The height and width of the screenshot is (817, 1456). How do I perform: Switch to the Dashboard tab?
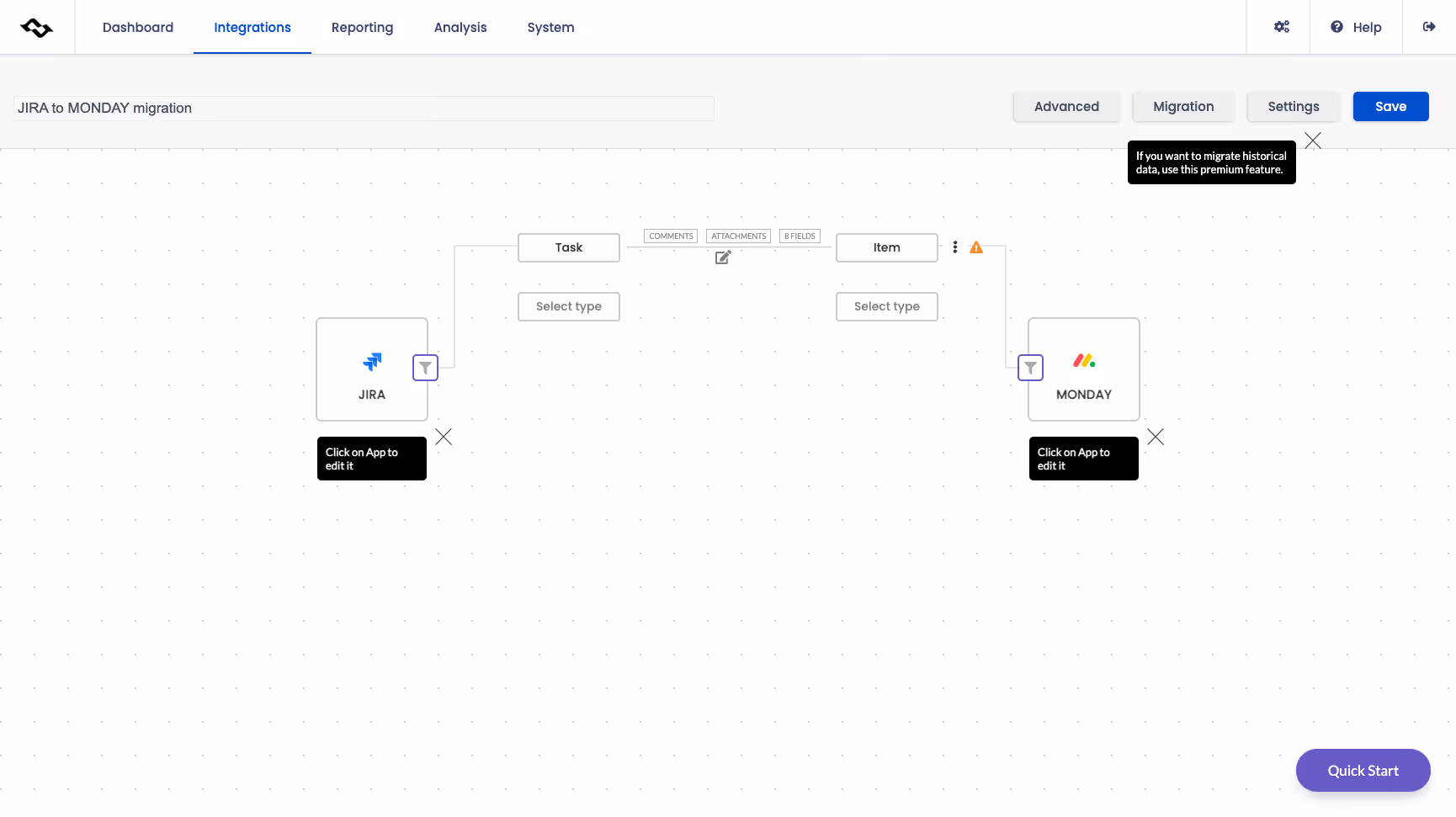tap(137, 27)
